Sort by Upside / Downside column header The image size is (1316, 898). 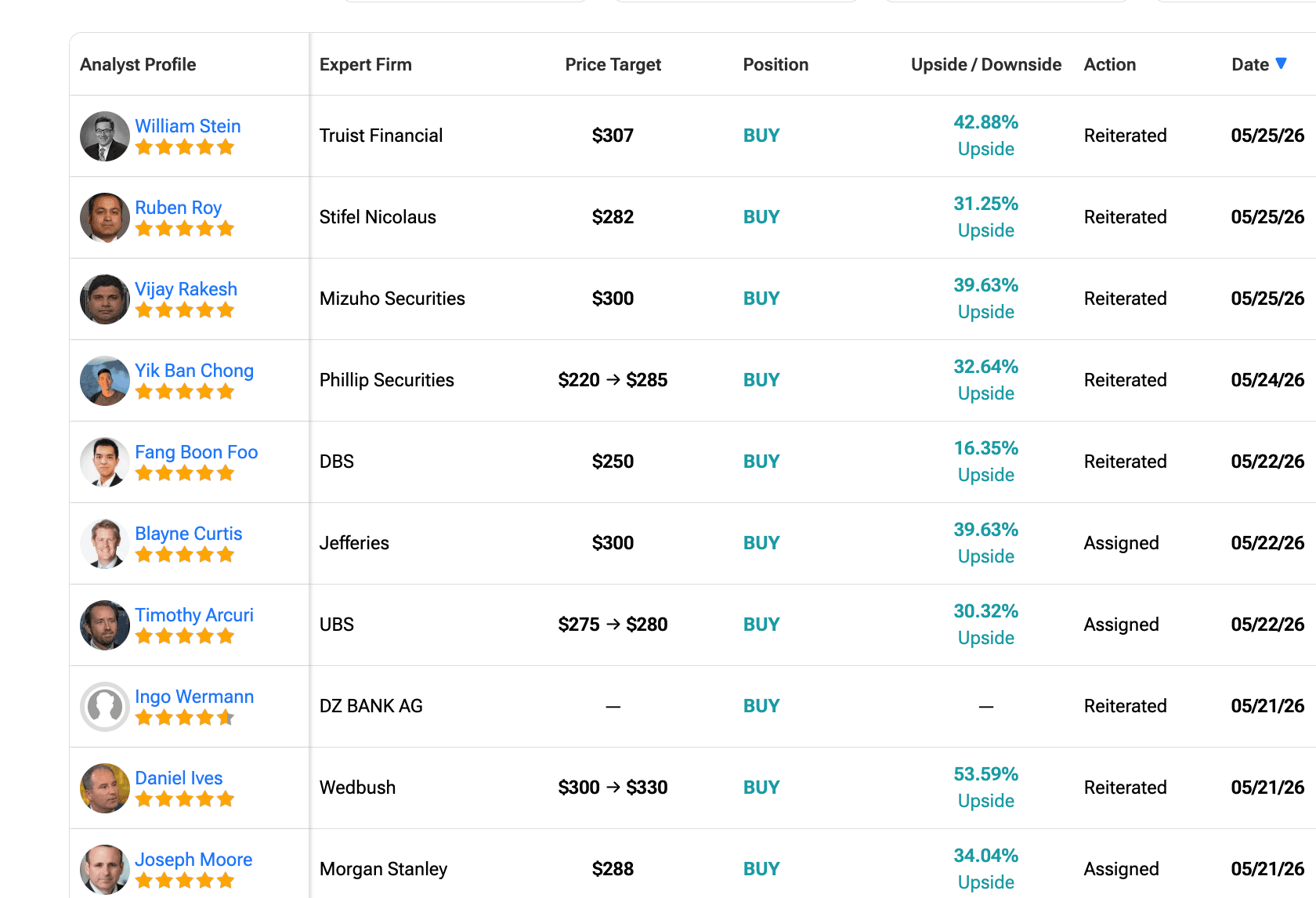(986, 64)
